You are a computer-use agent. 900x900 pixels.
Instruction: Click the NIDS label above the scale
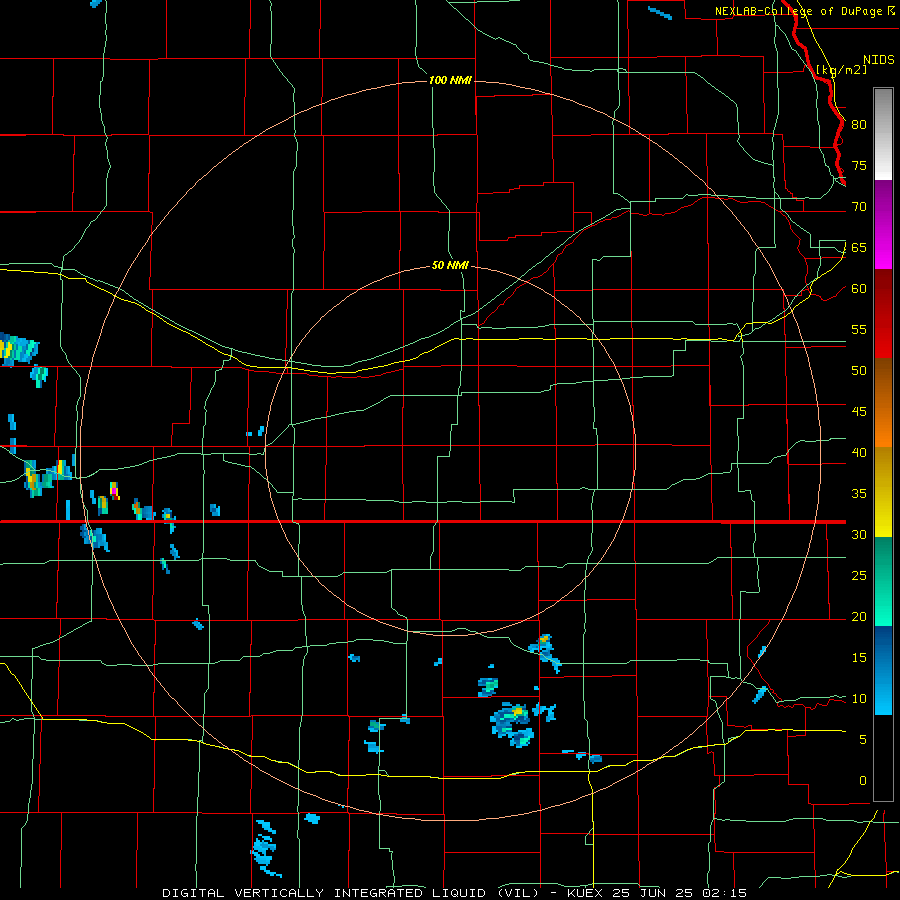[879, 60]
